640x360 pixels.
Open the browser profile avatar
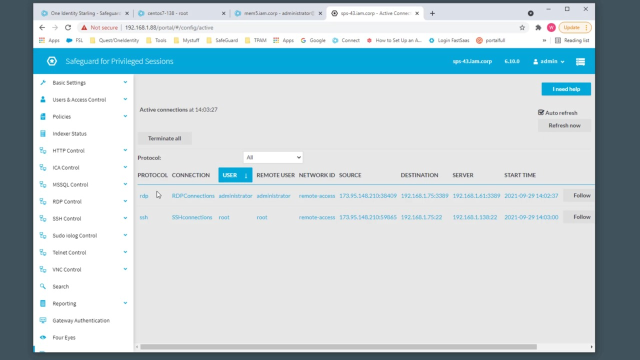tap(551, 27)
